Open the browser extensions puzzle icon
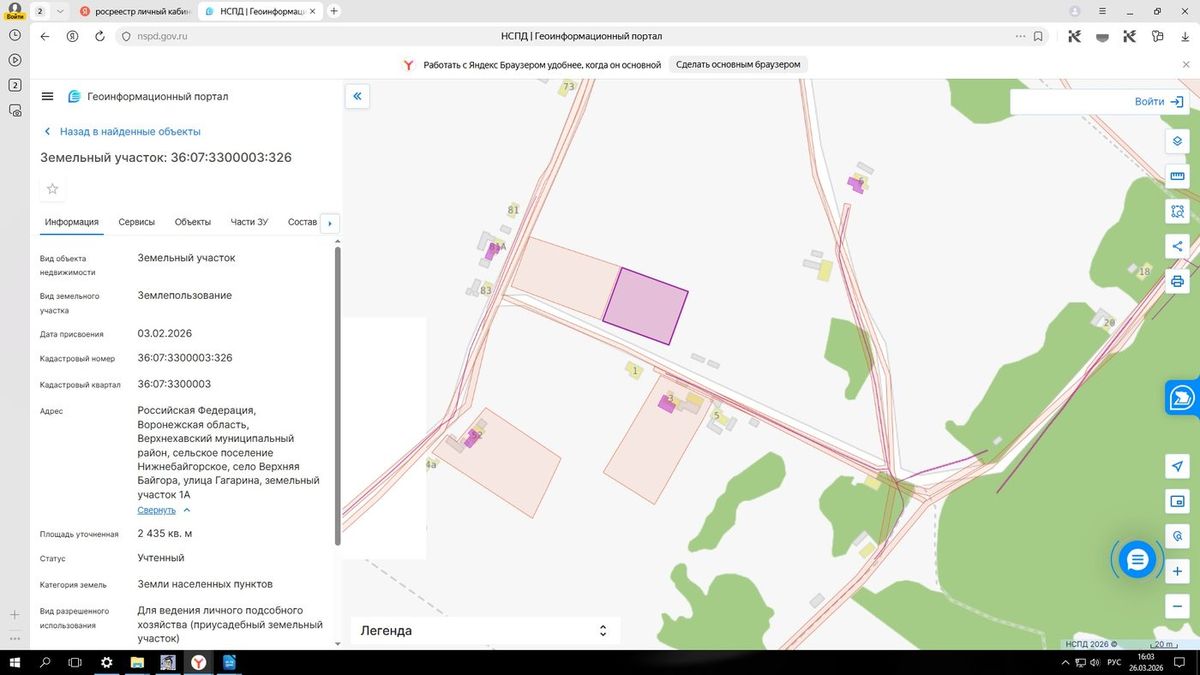This screenshot has height=675, width=1200. (1157, 36)
